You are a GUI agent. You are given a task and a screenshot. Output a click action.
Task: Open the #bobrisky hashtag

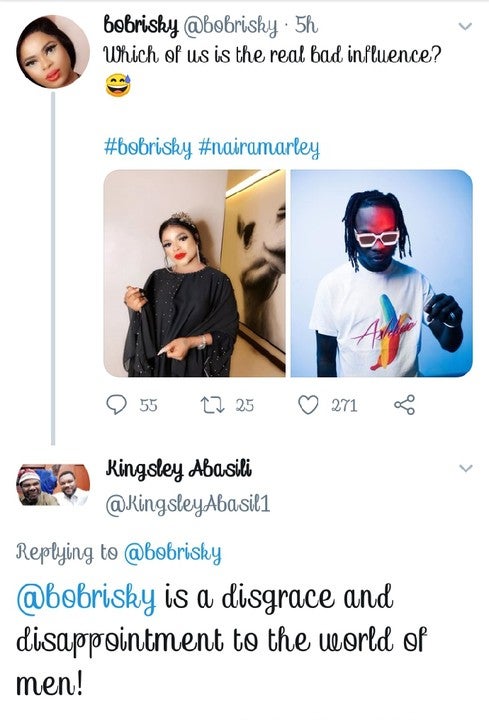pyautogui.click(x=148, y=148)
